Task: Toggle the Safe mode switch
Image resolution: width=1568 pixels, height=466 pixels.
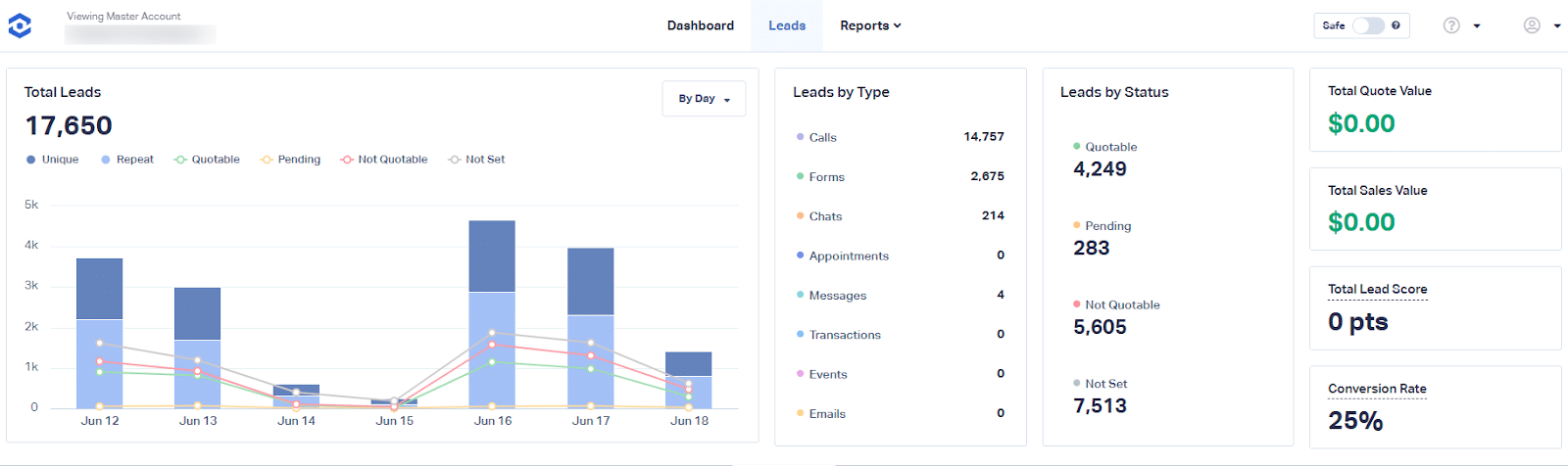Action: pos(1368,25)
